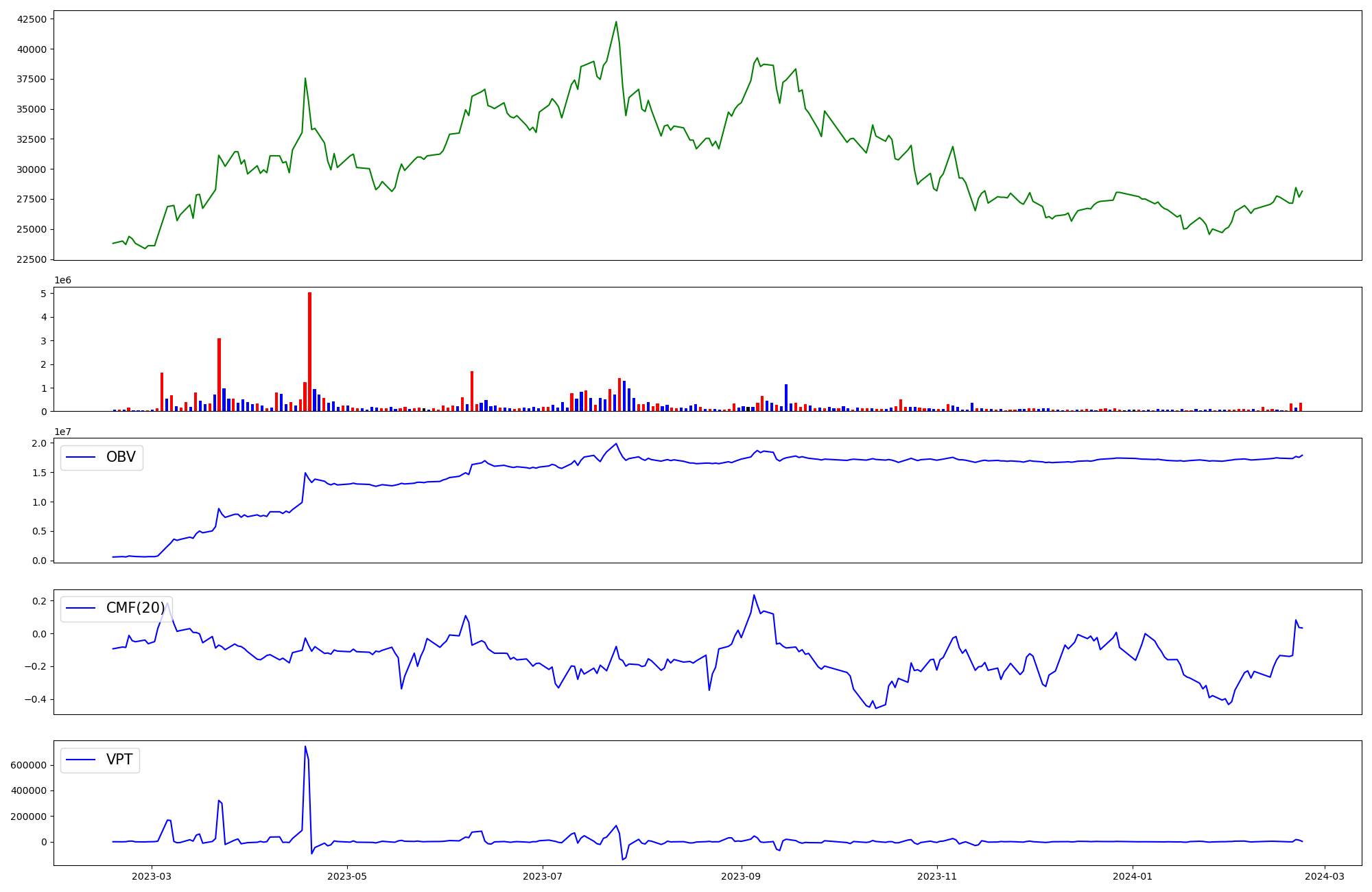This screenshot has width=1372, height=892.
Task: Select the 2024-03 x-axis date label
Action: 1325,876
